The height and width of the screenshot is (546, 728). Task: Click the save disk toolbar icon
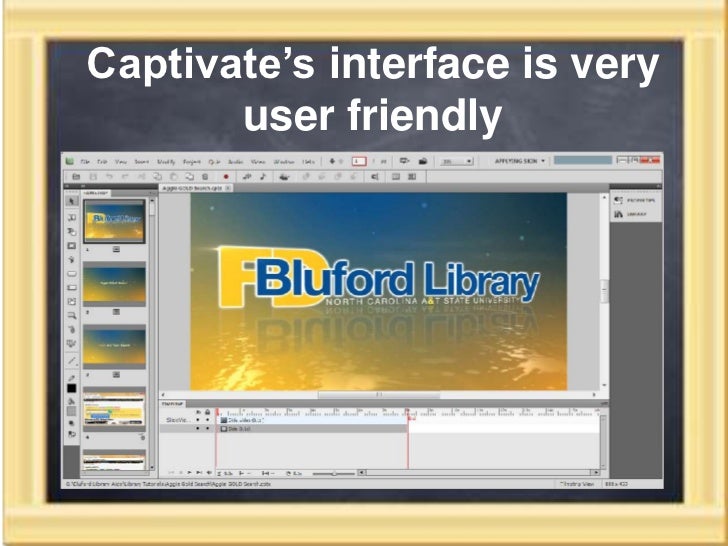tap(93, 176)
